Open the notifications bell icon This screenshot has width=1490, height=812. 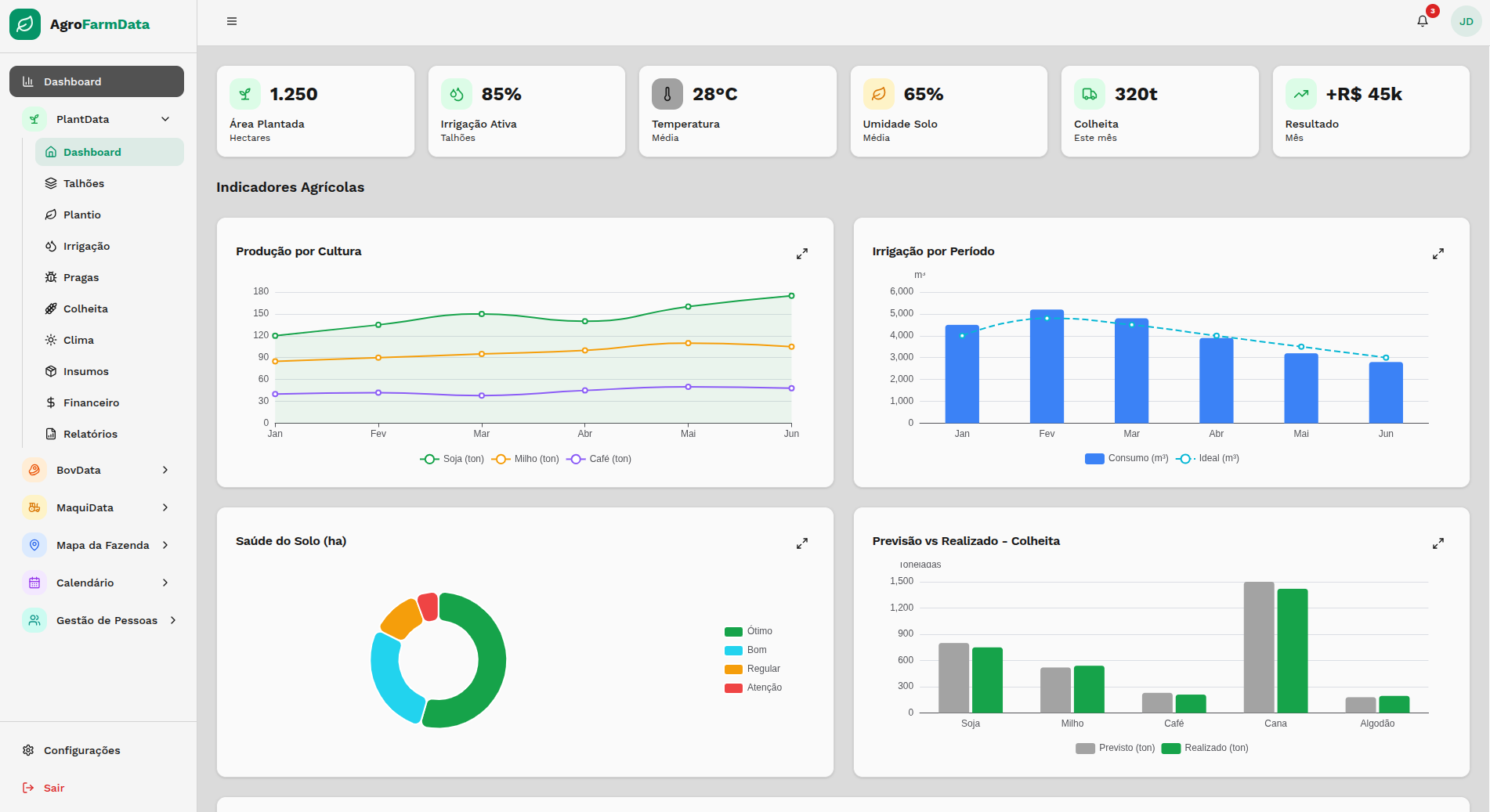1422,20
